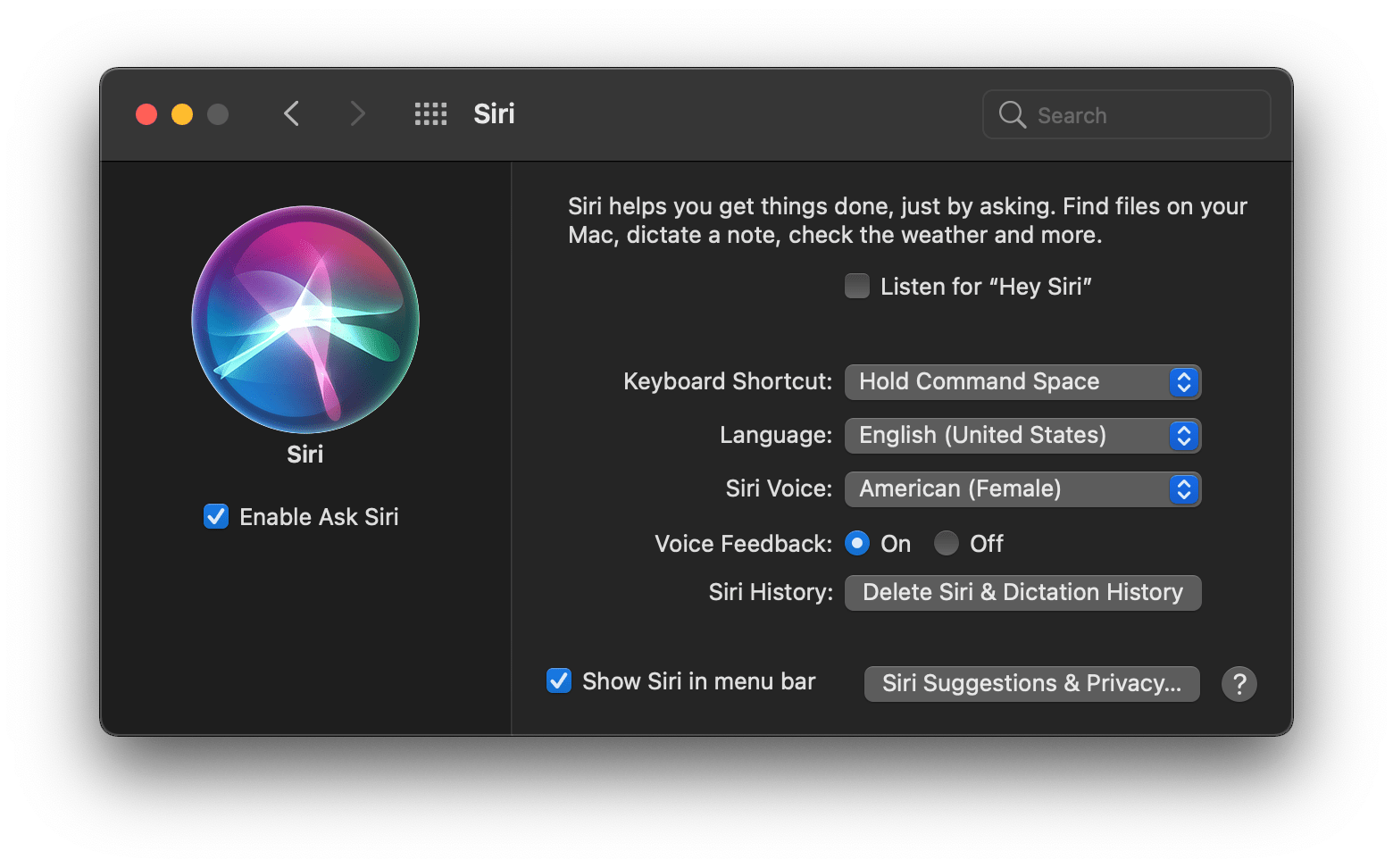
Task: Turn Voice Feedback off
Action: pyautogui.click(x=946, y=543)
